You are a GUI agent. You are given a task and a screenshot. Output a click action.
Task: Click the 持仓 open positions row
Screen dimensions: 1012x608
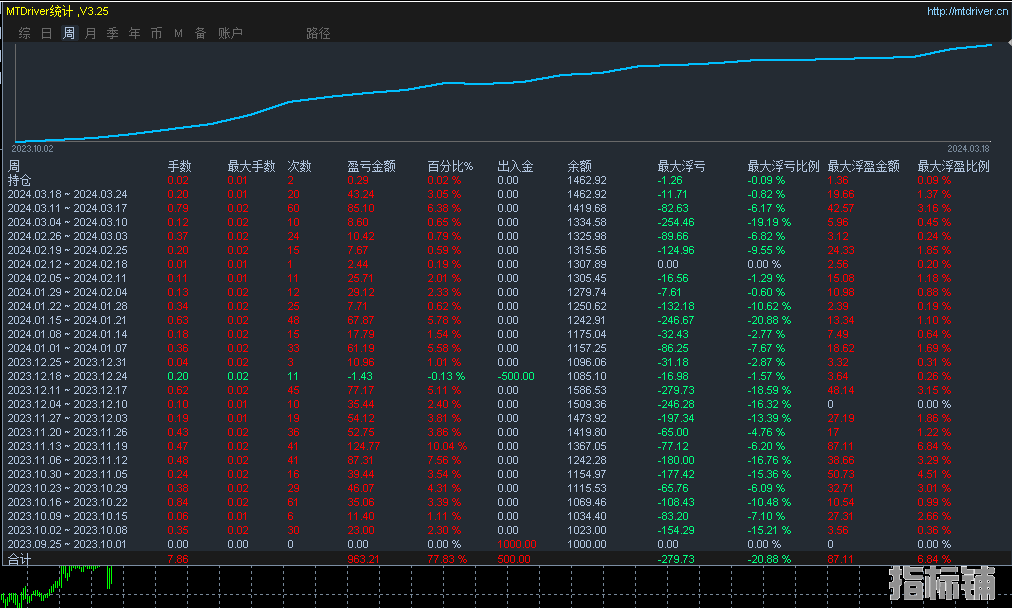(x=20, y=180)
